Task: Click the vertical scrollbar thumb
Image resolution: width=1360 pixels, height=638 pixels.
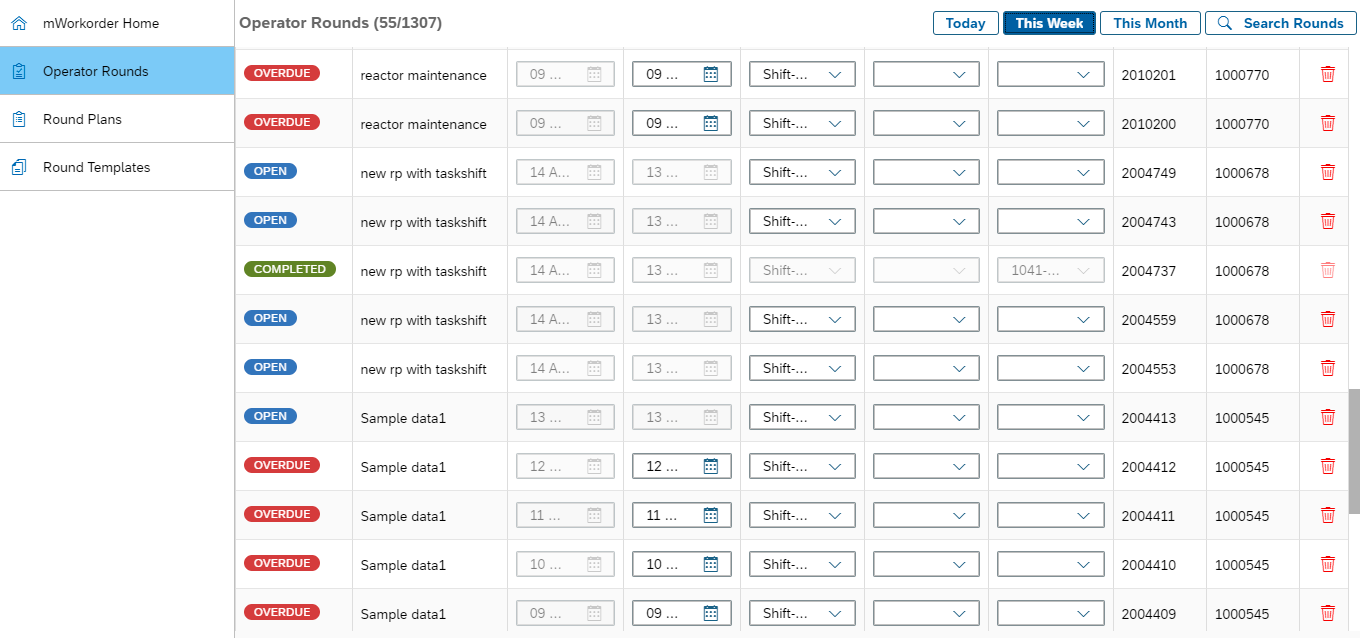Action: click(x=1354, y=450)
